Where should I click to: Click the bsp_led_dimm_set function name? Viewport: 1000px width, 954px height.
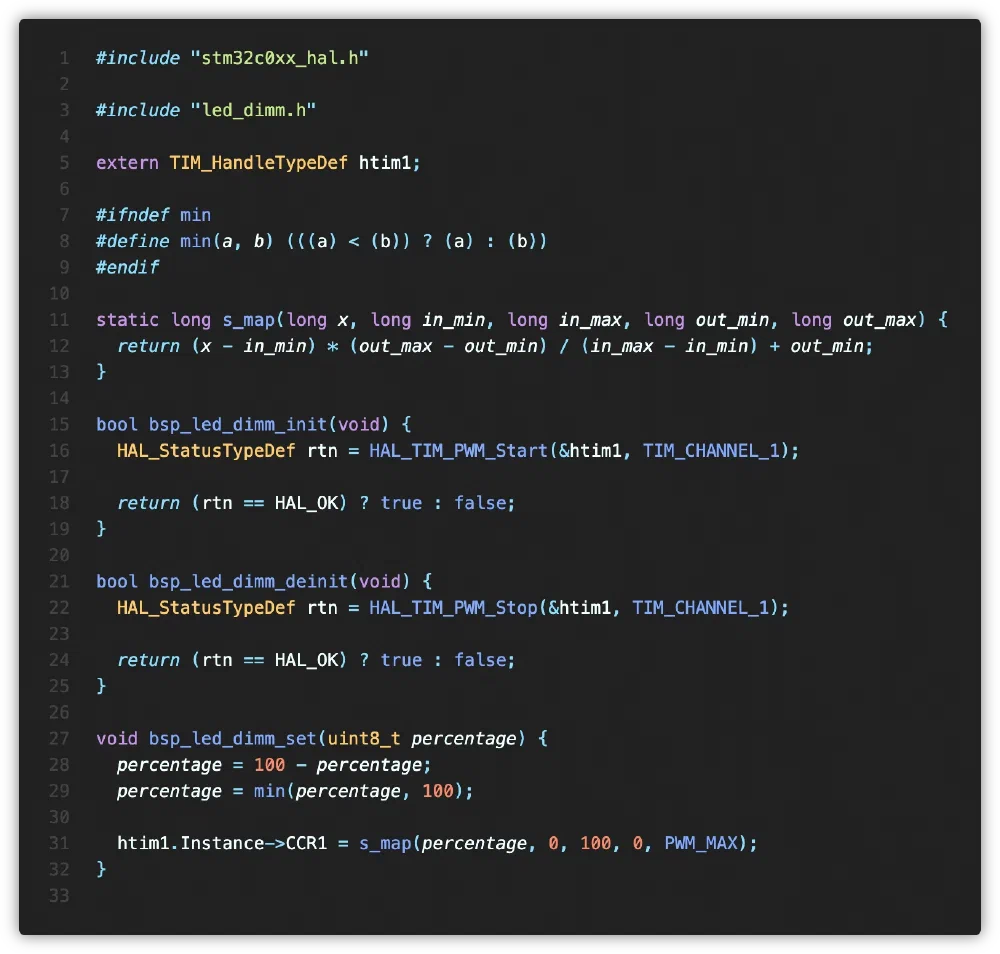pyautogui.click(x=232, y=738)
